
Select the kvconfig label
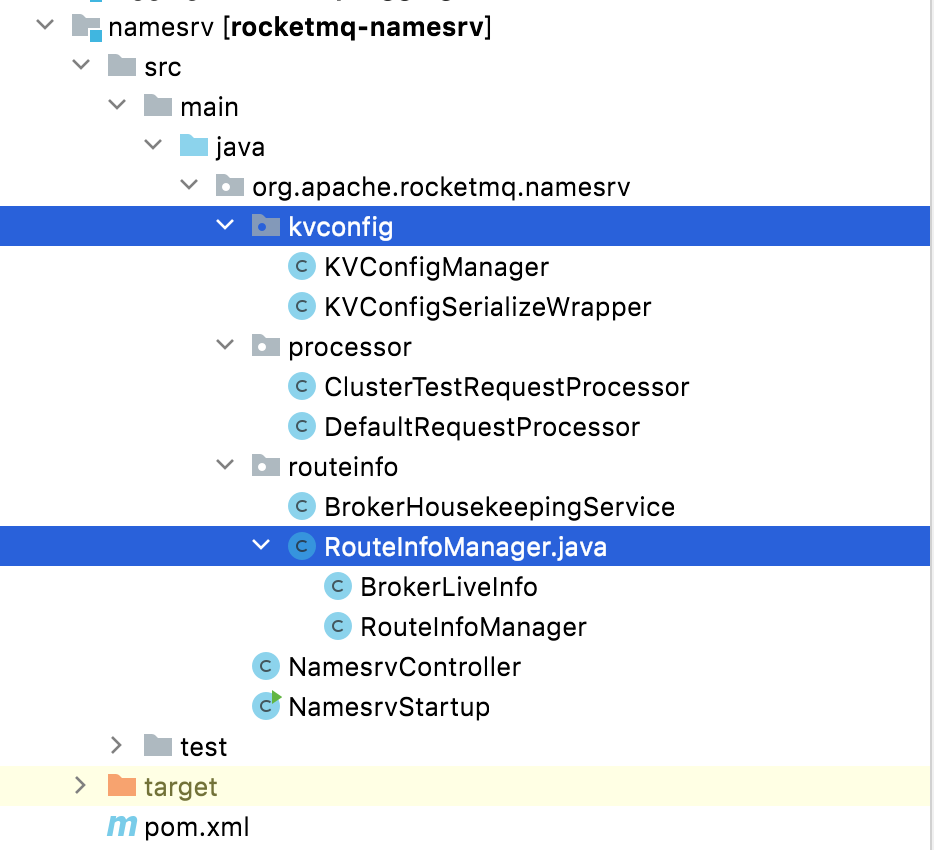(x=341, y=227)
